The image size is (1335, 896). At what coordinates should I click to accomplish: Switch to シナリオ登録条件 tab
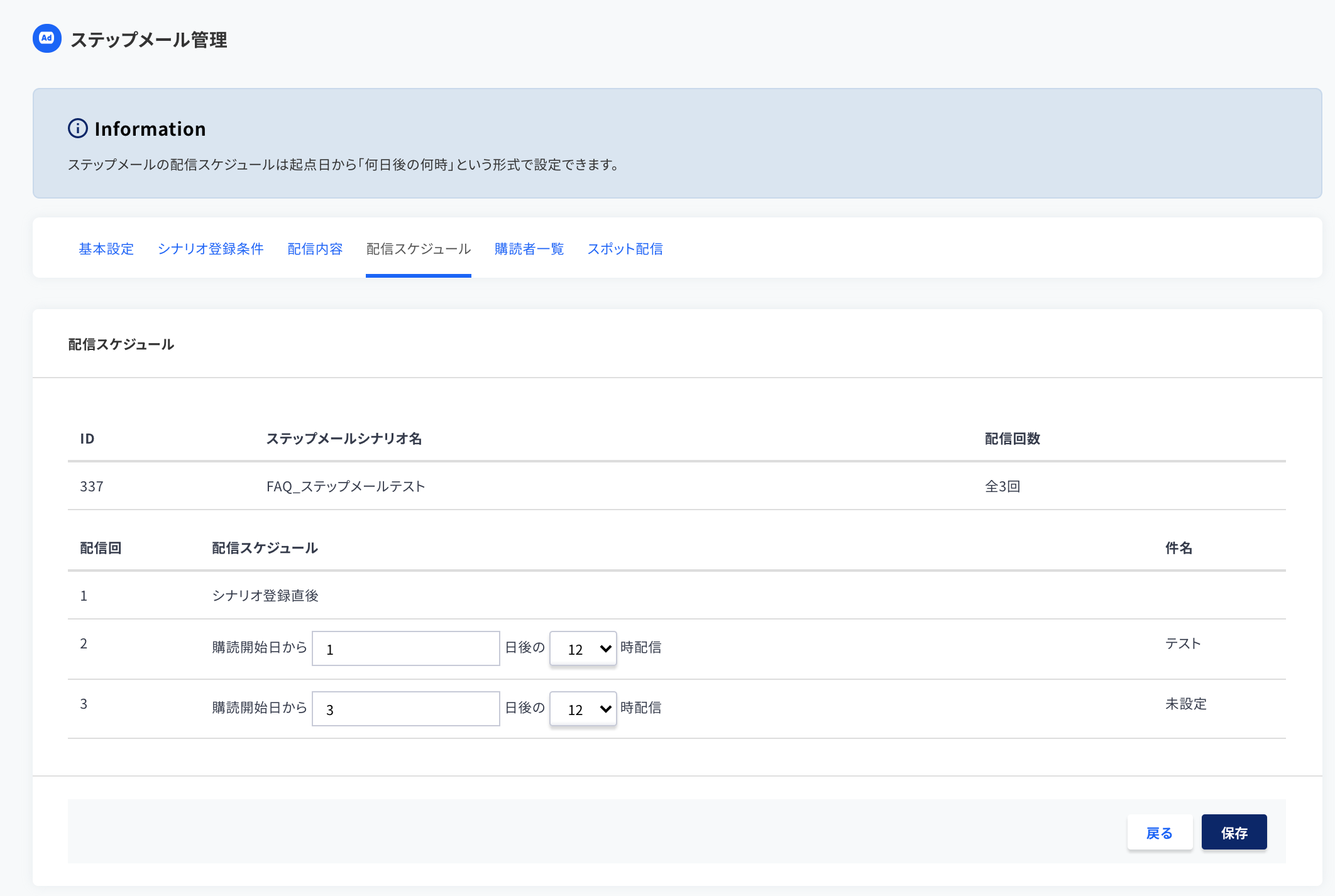pyautogui.click(x=211, y=249)
